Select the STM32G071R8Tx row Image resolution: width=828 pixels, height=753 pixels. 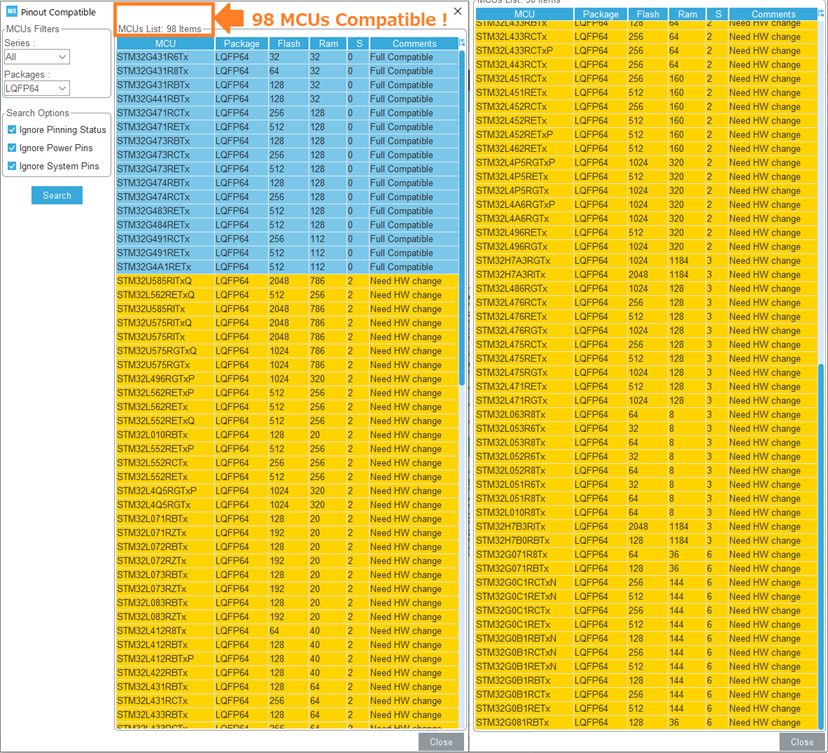coord(646,554)
